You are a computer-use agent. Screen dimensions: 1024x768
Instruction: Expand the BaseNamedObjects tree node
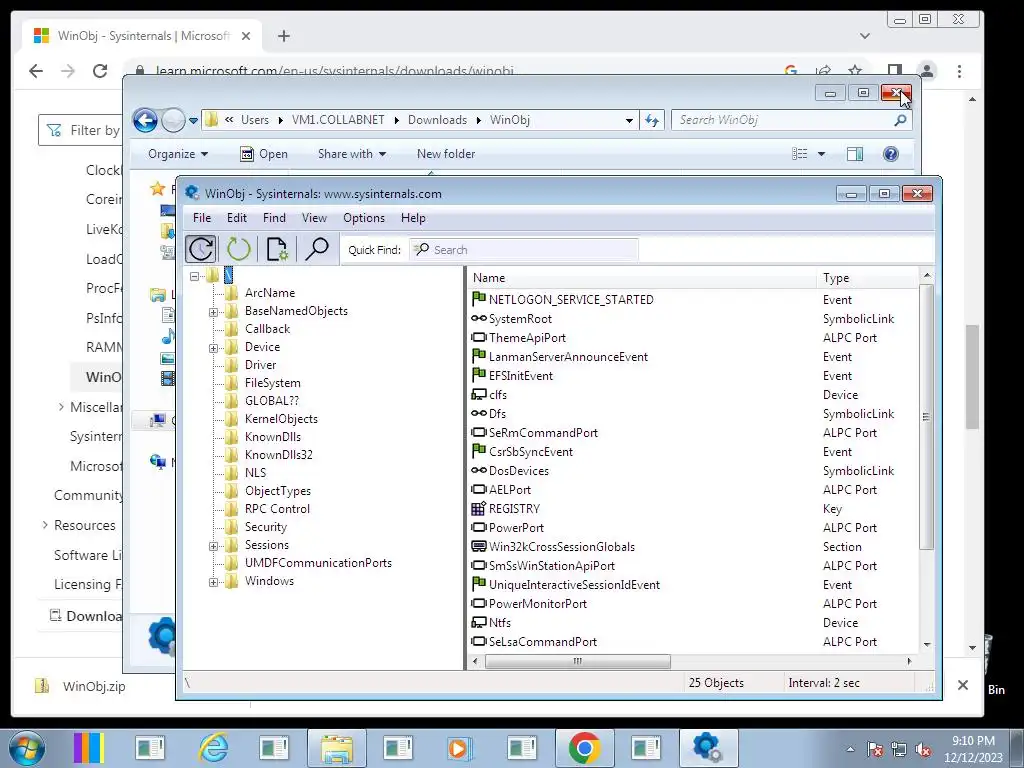[x=214, y=312]
